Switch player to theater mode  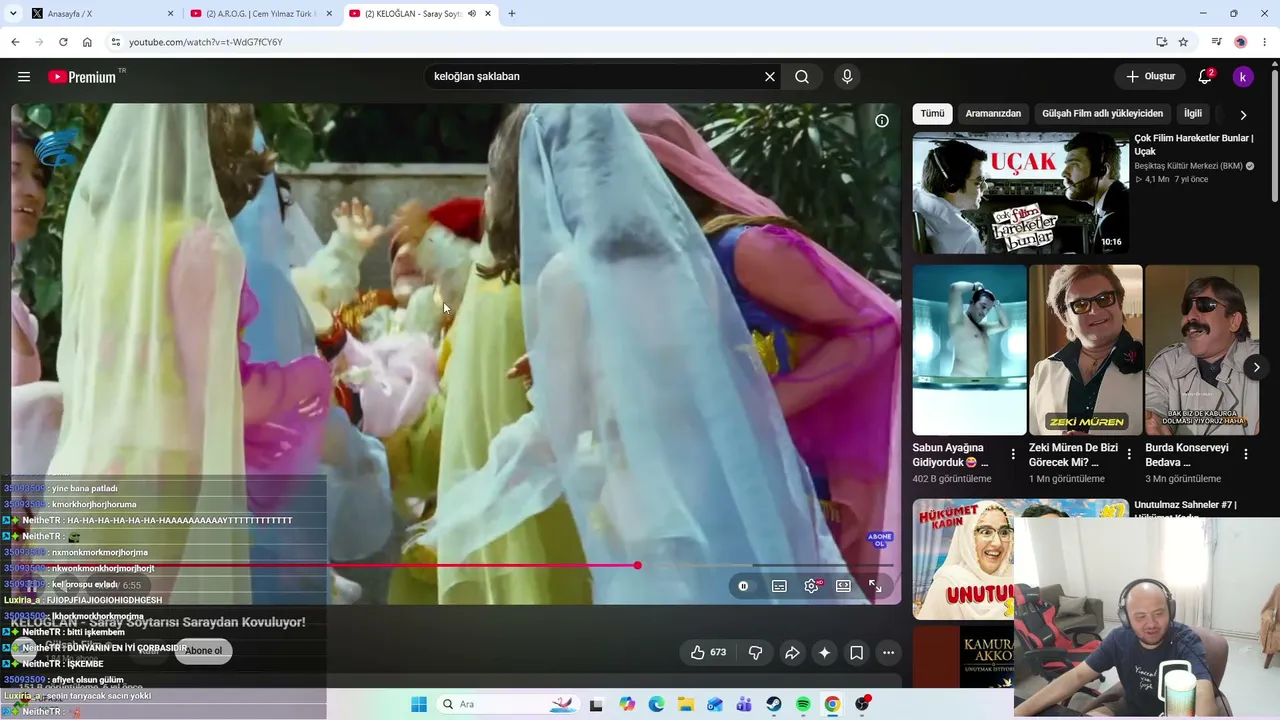pos(843,586)
